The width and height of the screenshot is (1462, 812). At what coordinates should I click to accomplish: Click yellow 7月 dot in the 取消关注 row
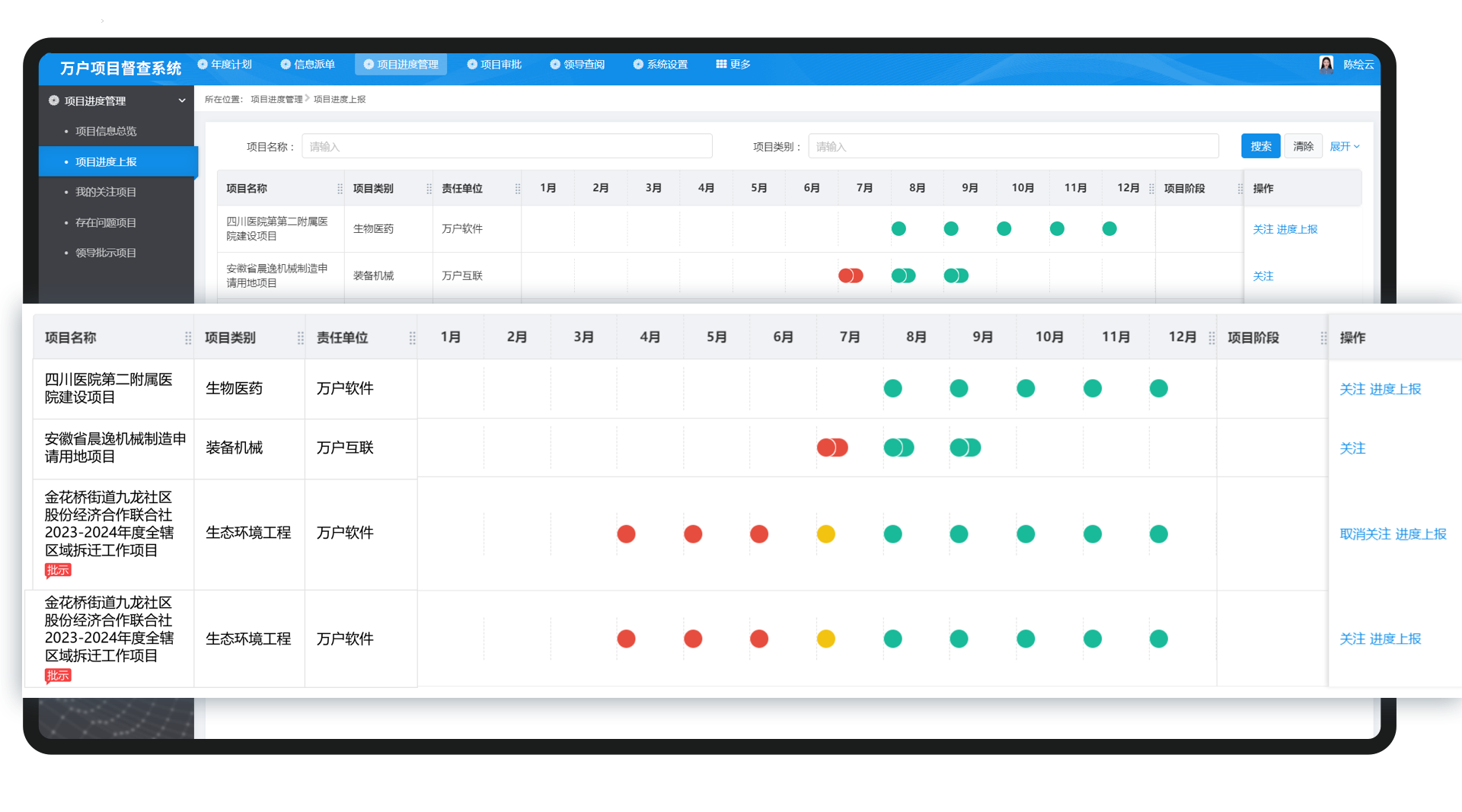[826, 534]
